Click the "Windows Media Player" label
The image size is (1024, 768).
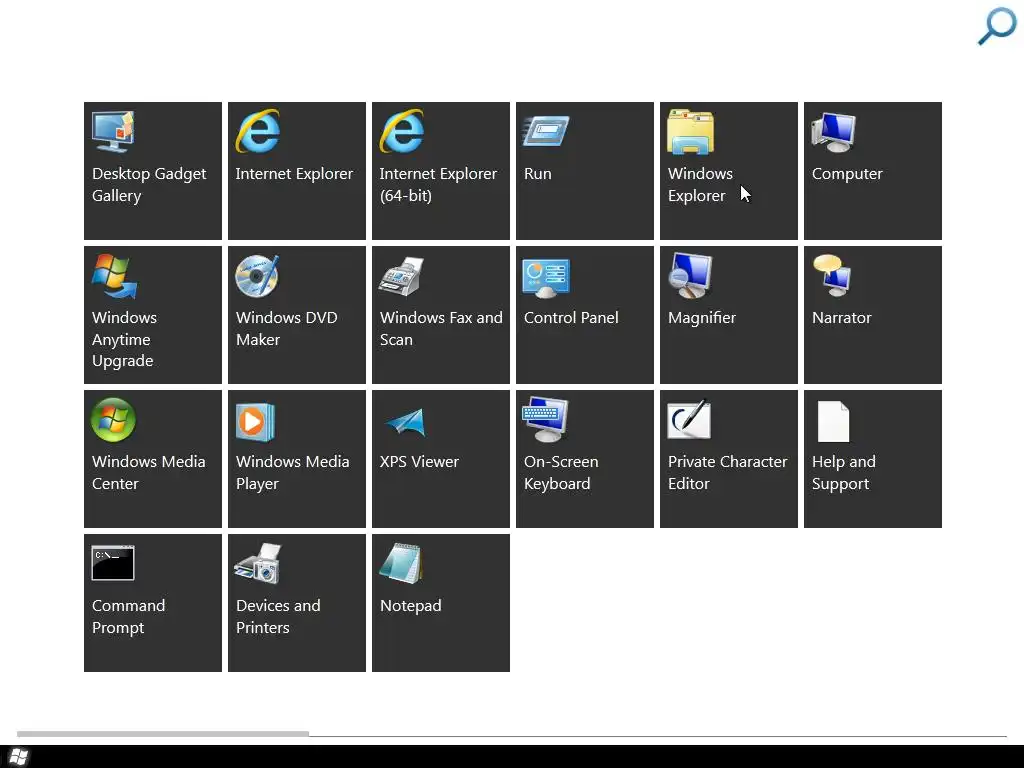(293, 473)
